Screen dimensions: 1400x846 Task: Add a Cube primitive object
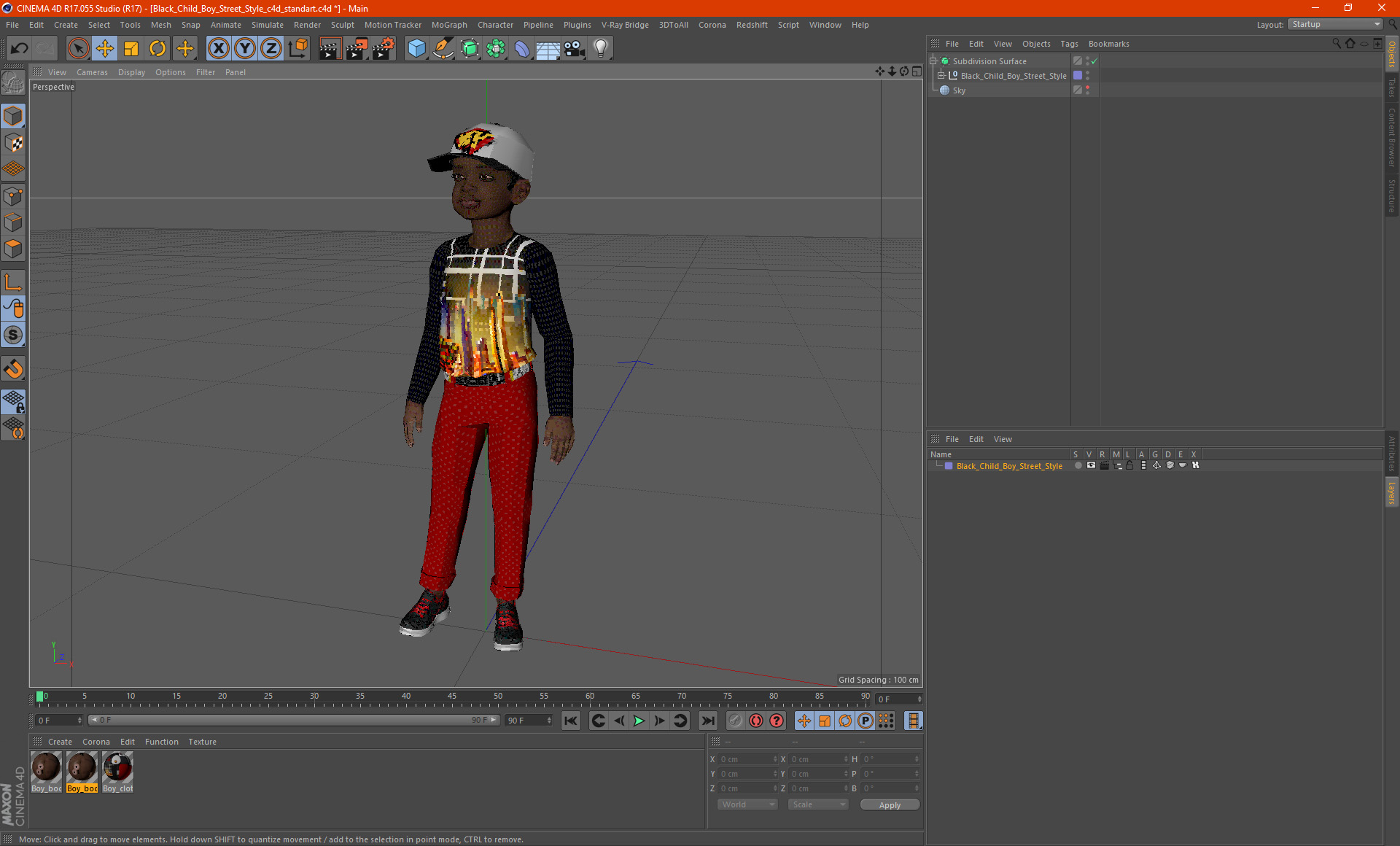click(x=416, y=48)
